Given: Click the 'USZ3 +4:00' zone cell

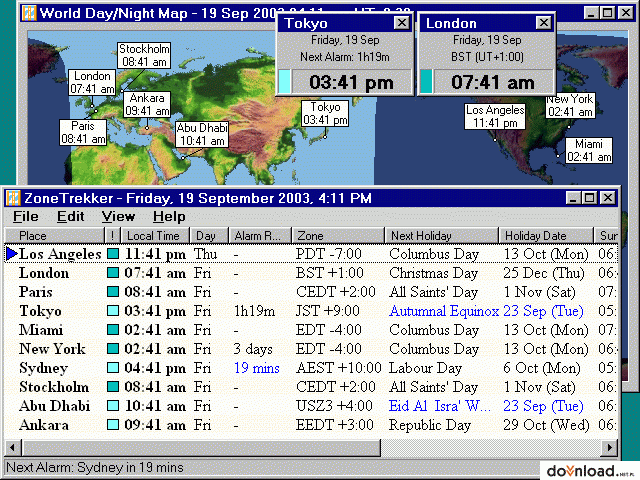Looking at the screenshot, I should (x=334, y=406).
